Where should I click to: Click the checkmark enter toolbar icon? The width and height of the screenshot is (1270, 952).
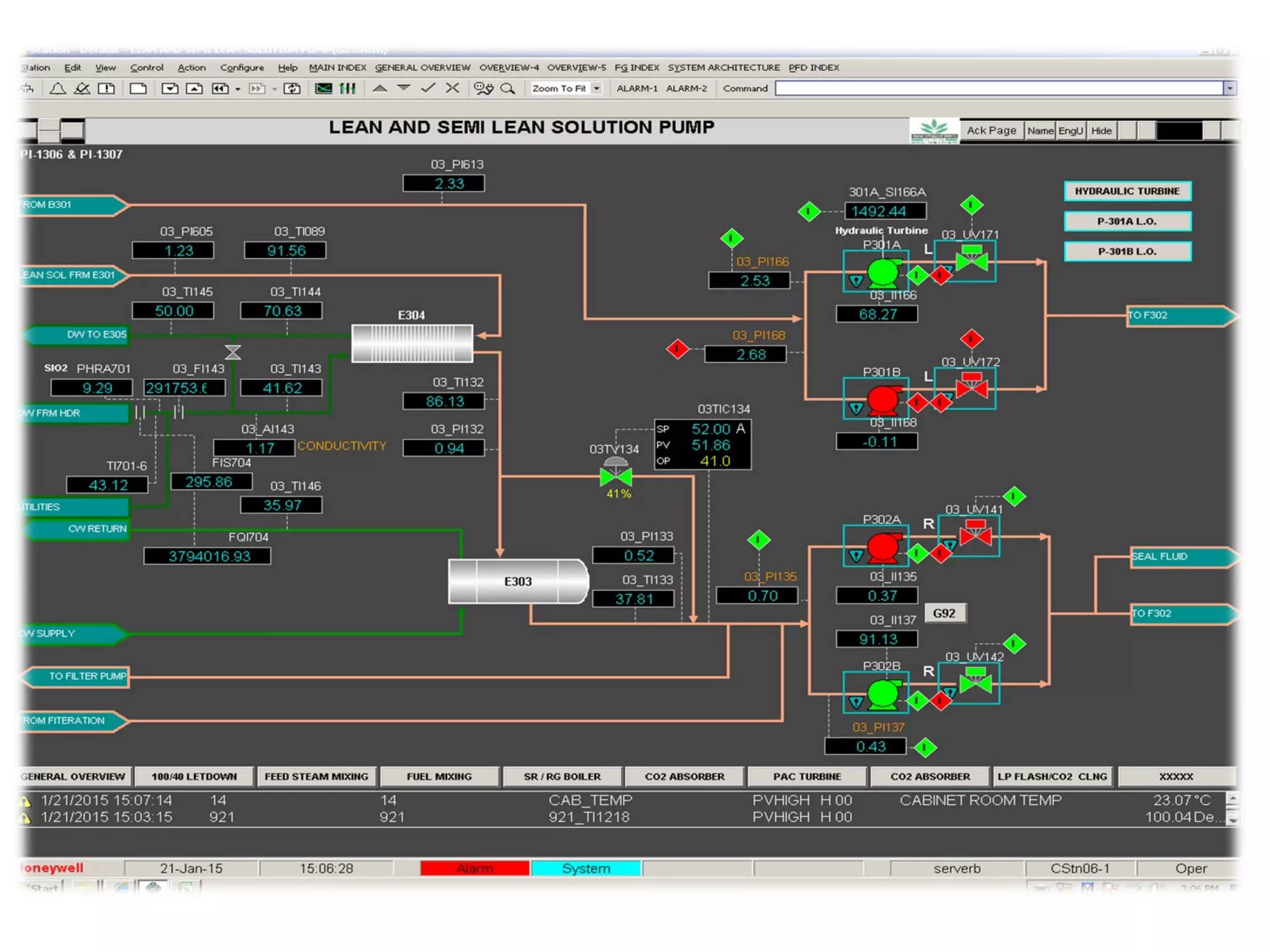428,89
